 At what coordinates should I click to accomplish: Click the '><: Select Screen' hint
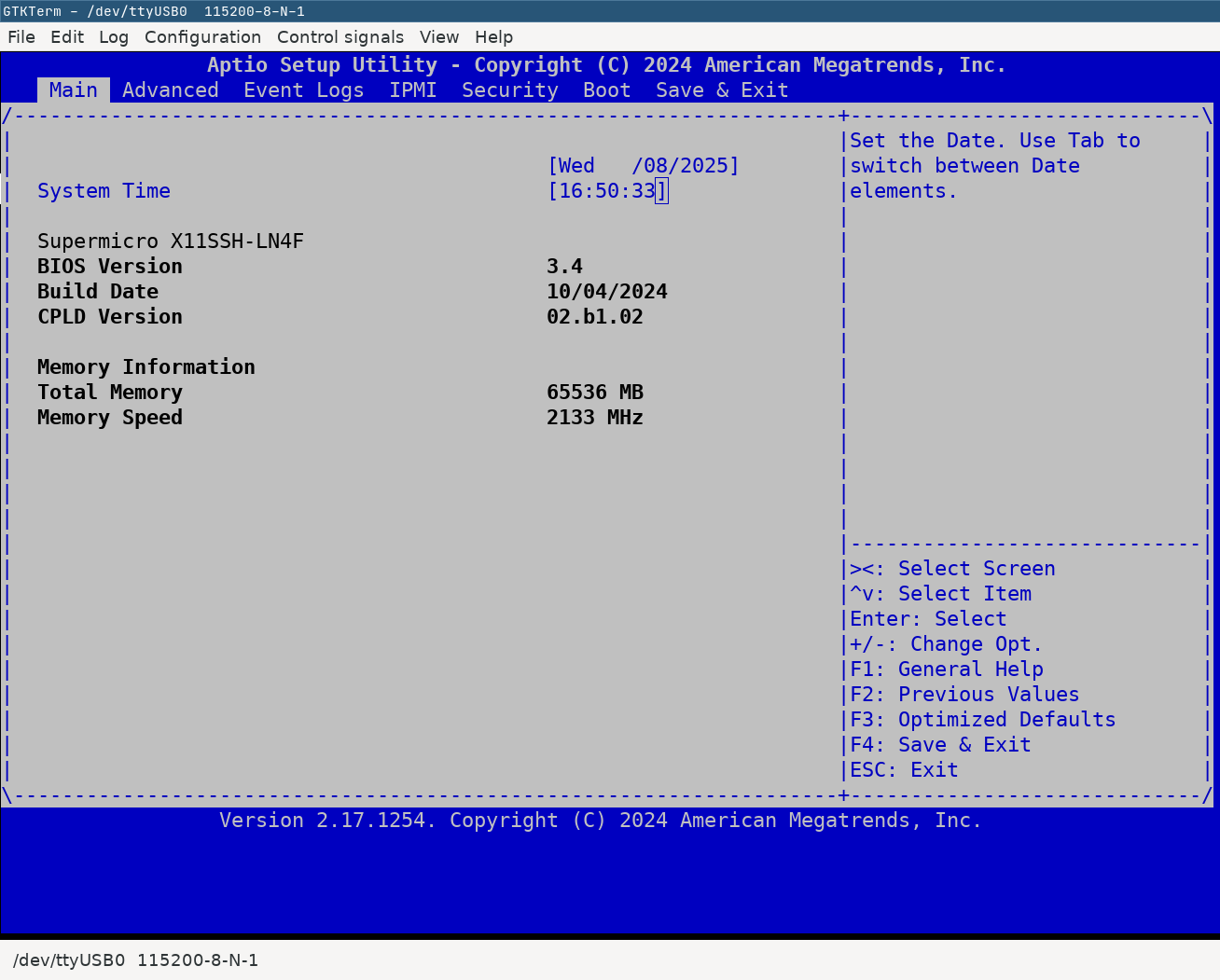pos(953,569)
